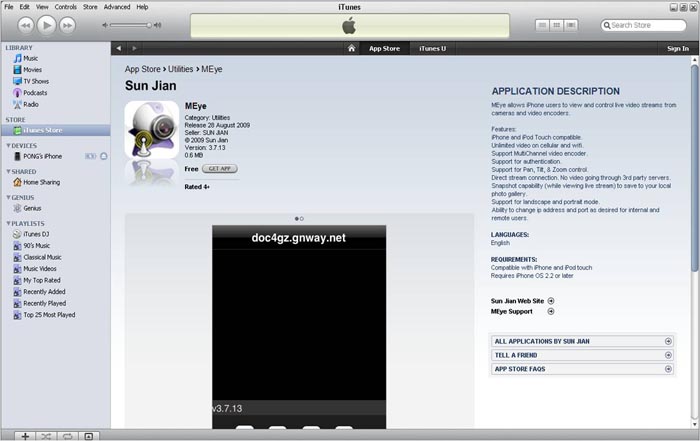Select the iTunes U tab
This screenshot has width=700, height=441.
point(432,48)
